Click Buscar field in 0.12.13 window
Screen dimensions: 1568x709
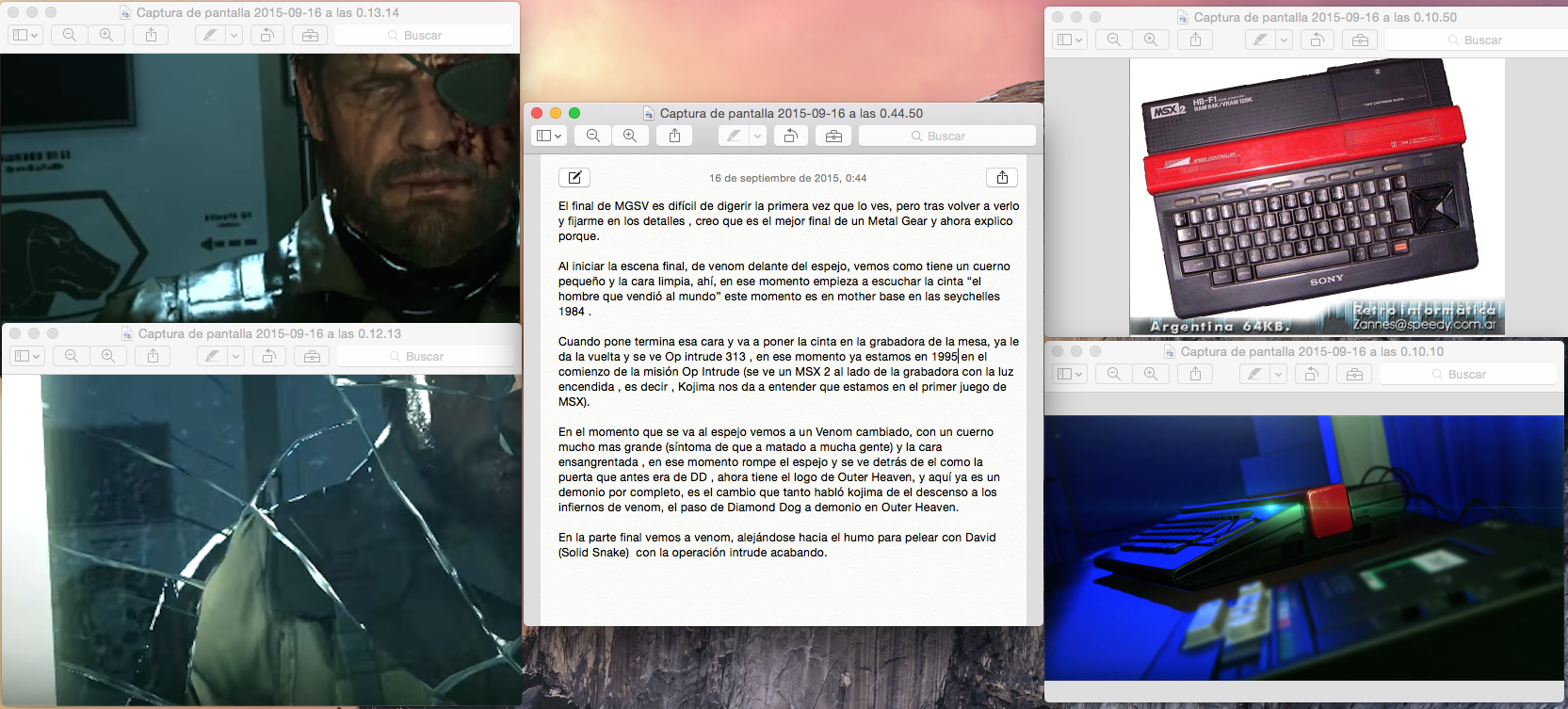426,356
